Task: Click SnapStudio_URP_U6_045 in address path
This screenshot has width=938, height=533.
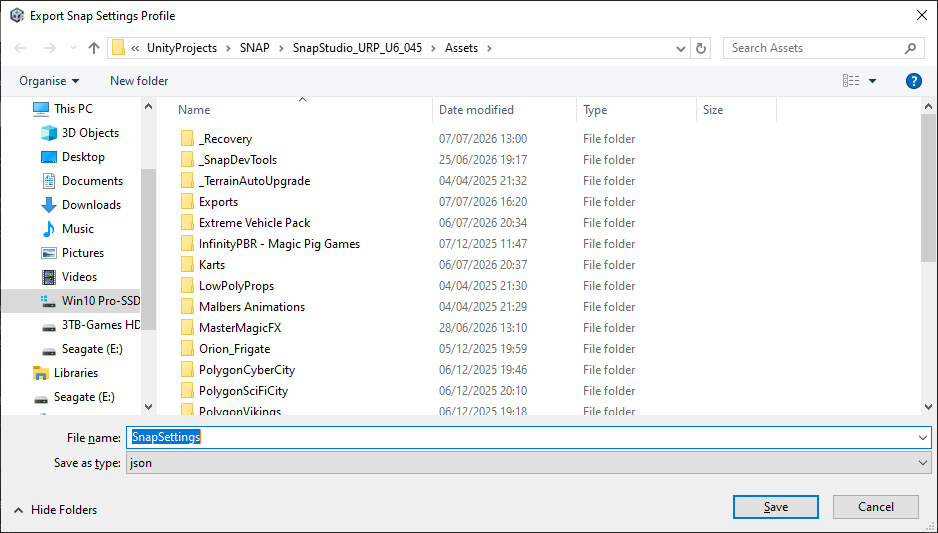Action: (x=357, y=48)
